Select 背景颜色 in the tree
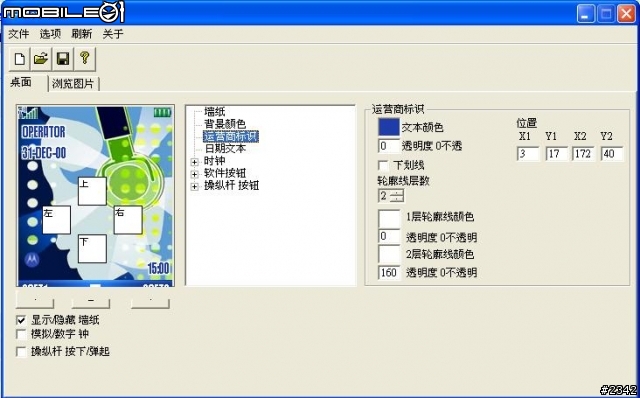The height and width of the screenshot is (398, 640). coord(225,123)
